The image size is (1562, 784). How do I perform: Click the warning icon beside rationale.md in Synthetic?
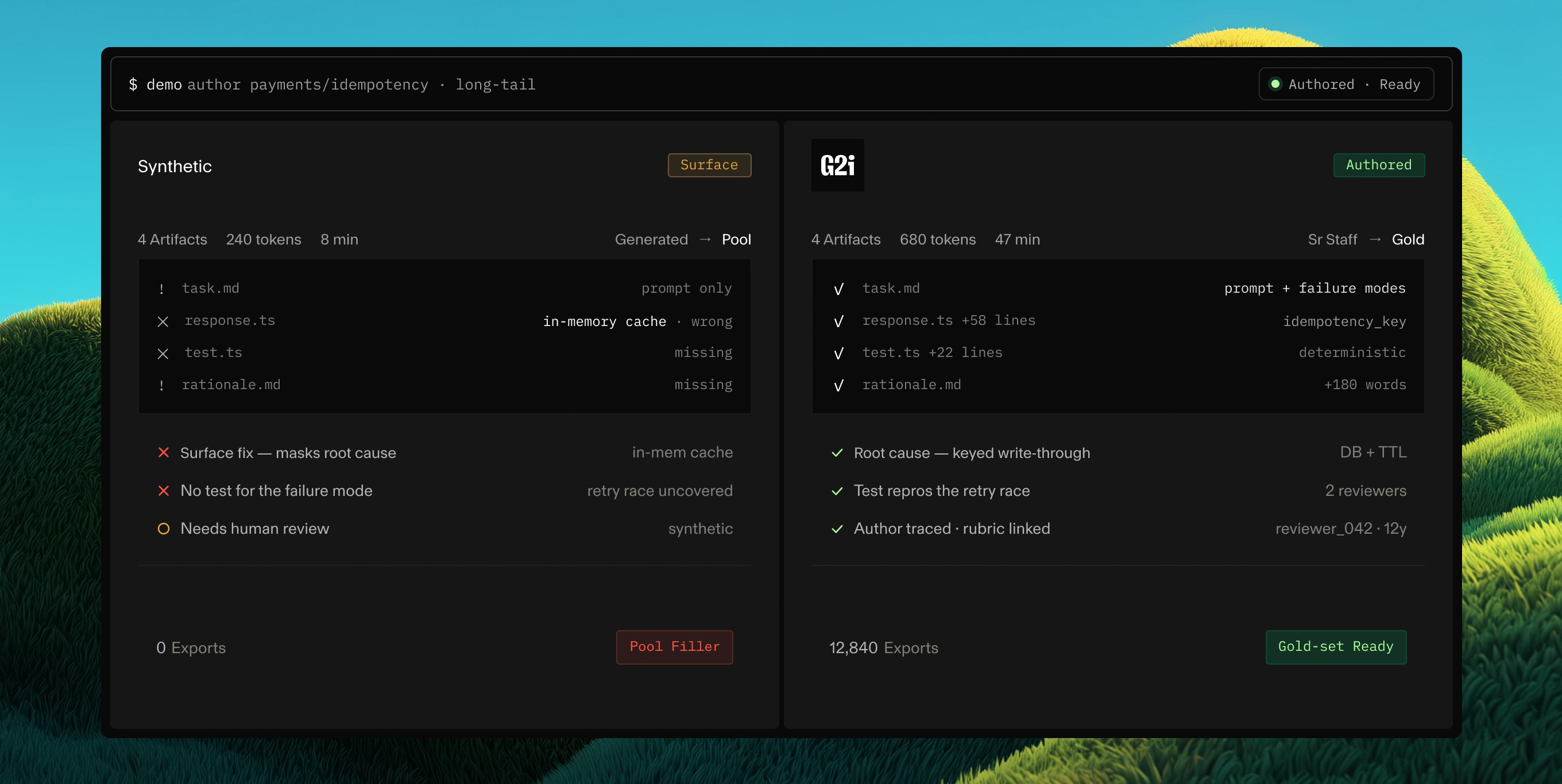pos(161,385)
